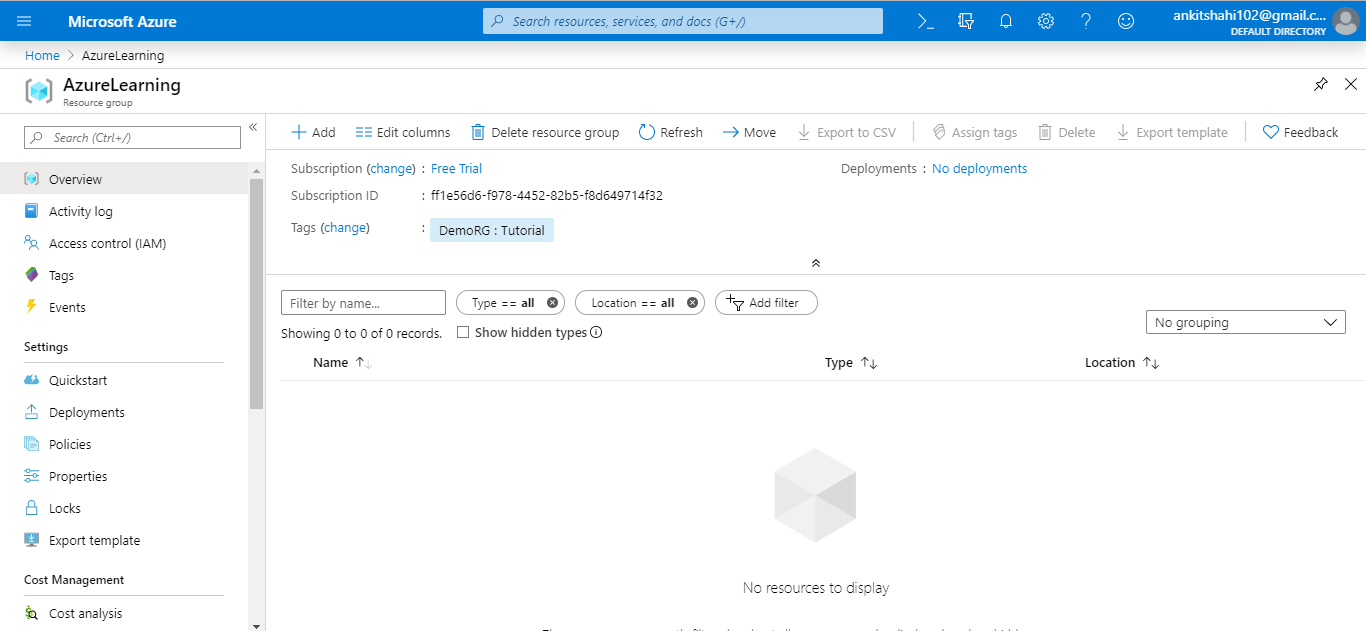Click the subscription ID value ff1e56d6-f978-4452-82b5-f8d649714f32

[x=547, y=196]
